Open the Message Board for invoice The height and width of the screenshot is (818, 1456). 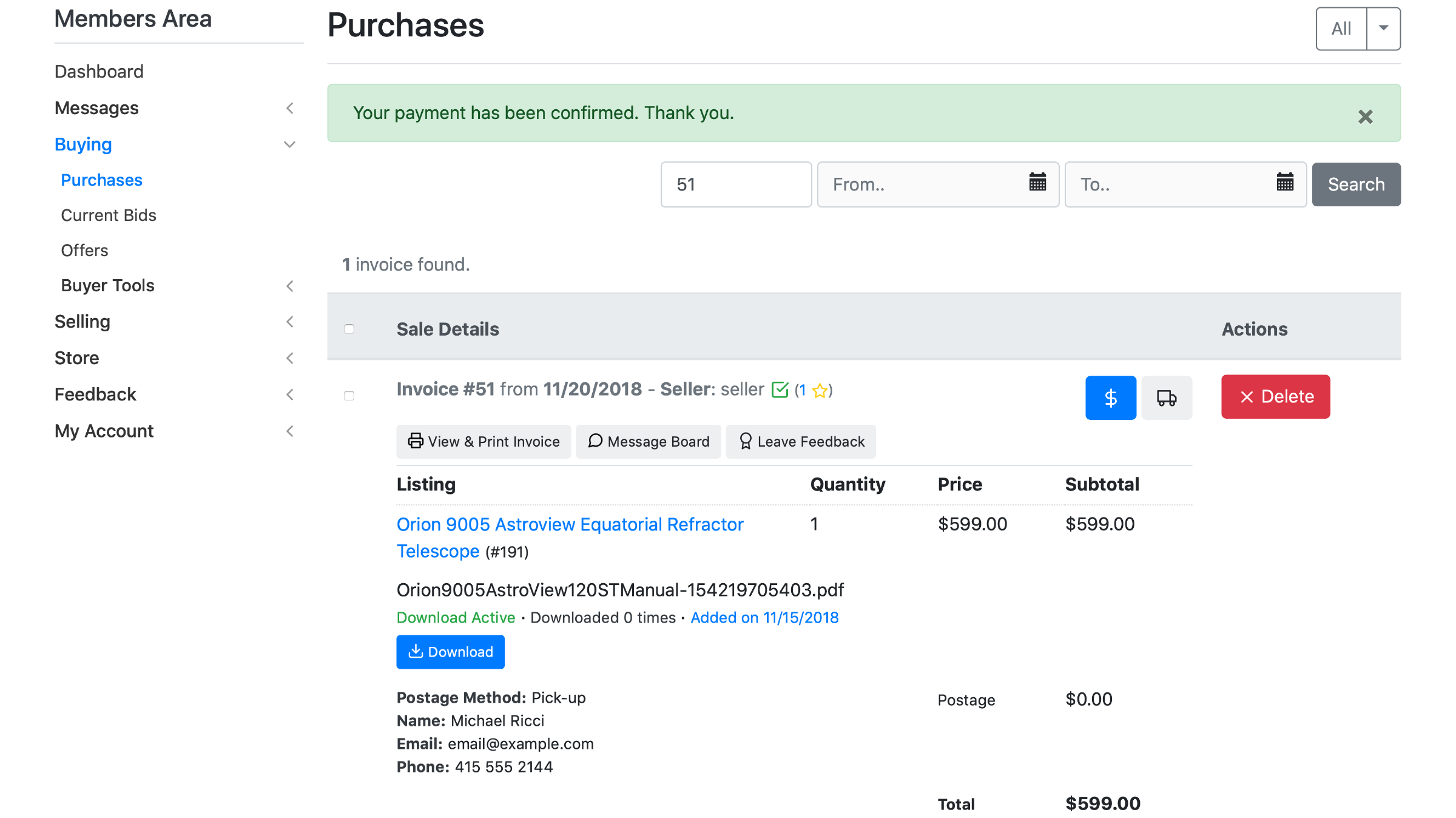pyautogui.click(x=648, y=441)
